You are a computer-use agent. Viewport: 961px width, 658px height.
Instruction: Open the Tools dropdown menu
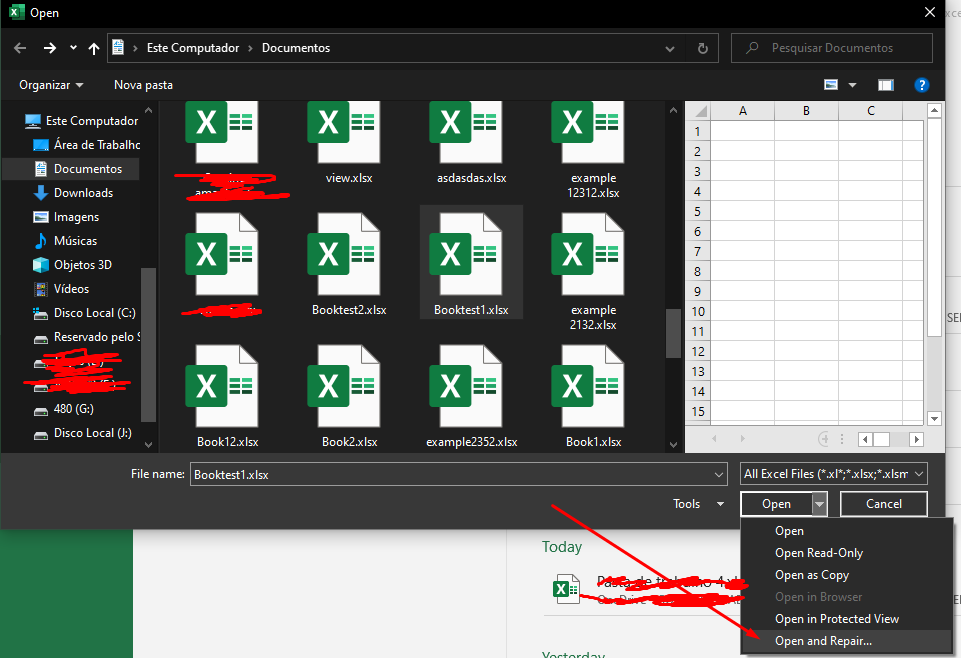pos(699,504)
